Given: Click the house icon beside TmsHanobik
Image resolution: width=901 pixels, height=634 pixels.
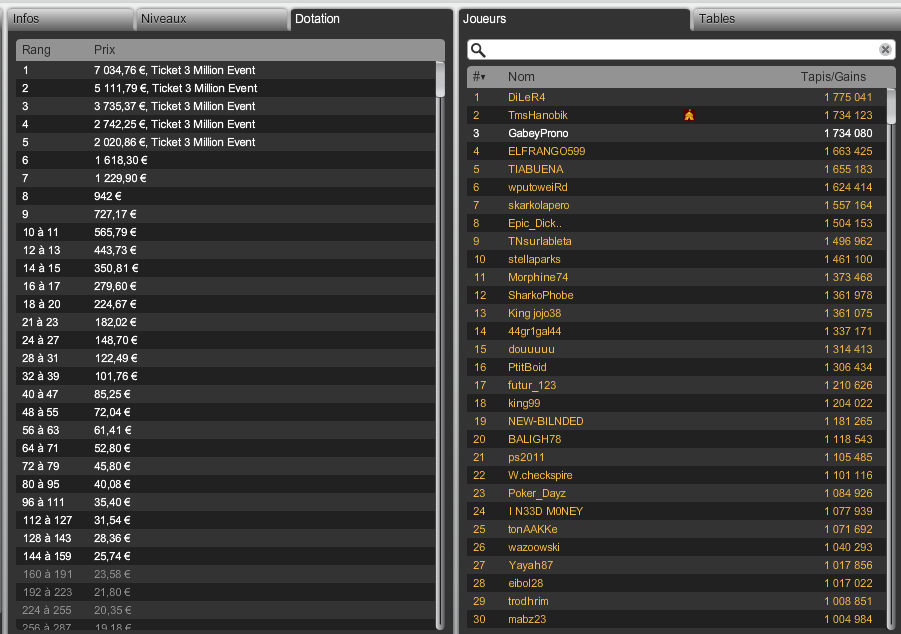Looking at the screenshot, I should coord(689,116).
